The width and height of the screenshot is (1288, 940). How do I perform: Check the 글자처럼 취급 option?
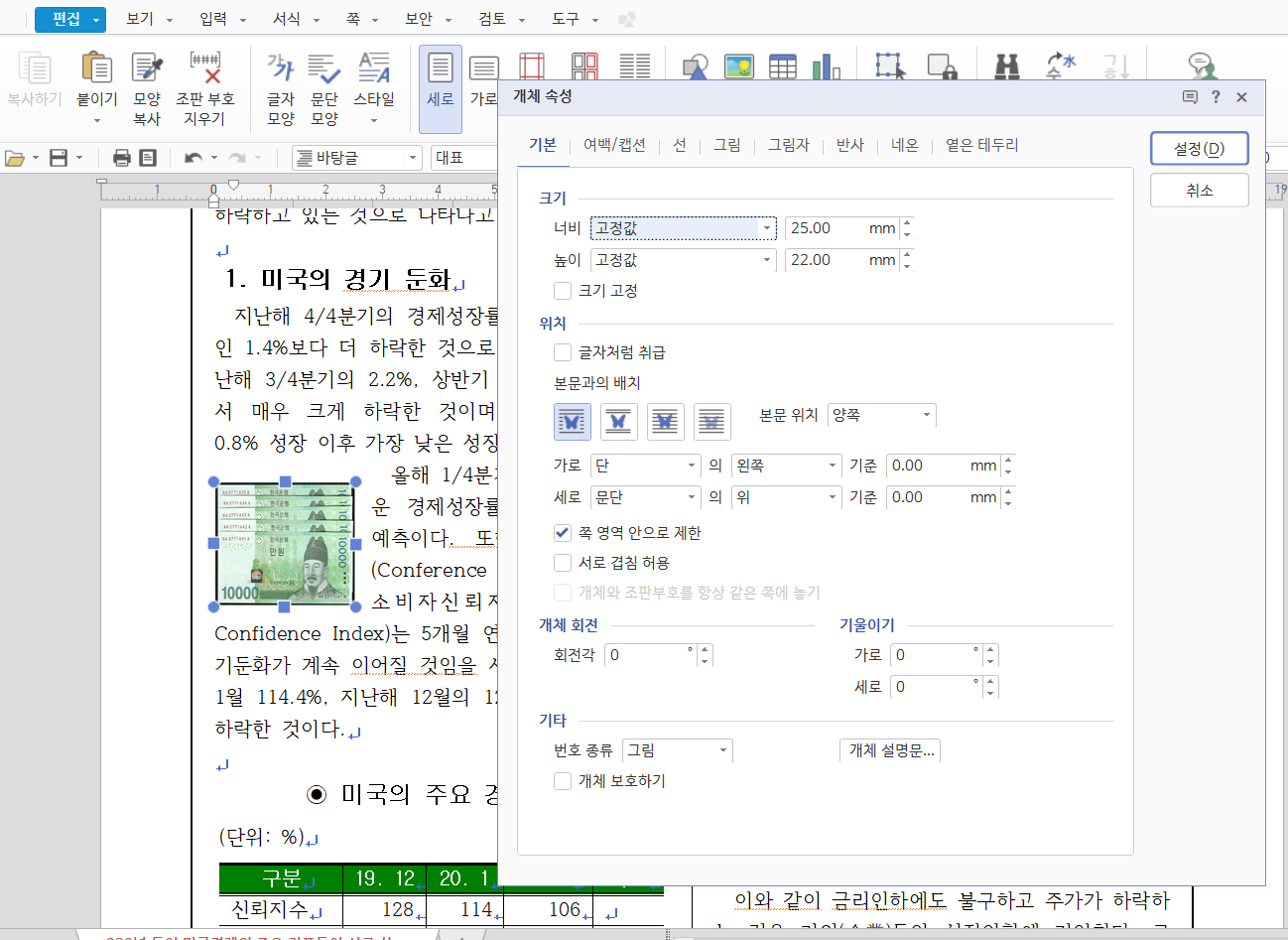[x=563, y=352]
